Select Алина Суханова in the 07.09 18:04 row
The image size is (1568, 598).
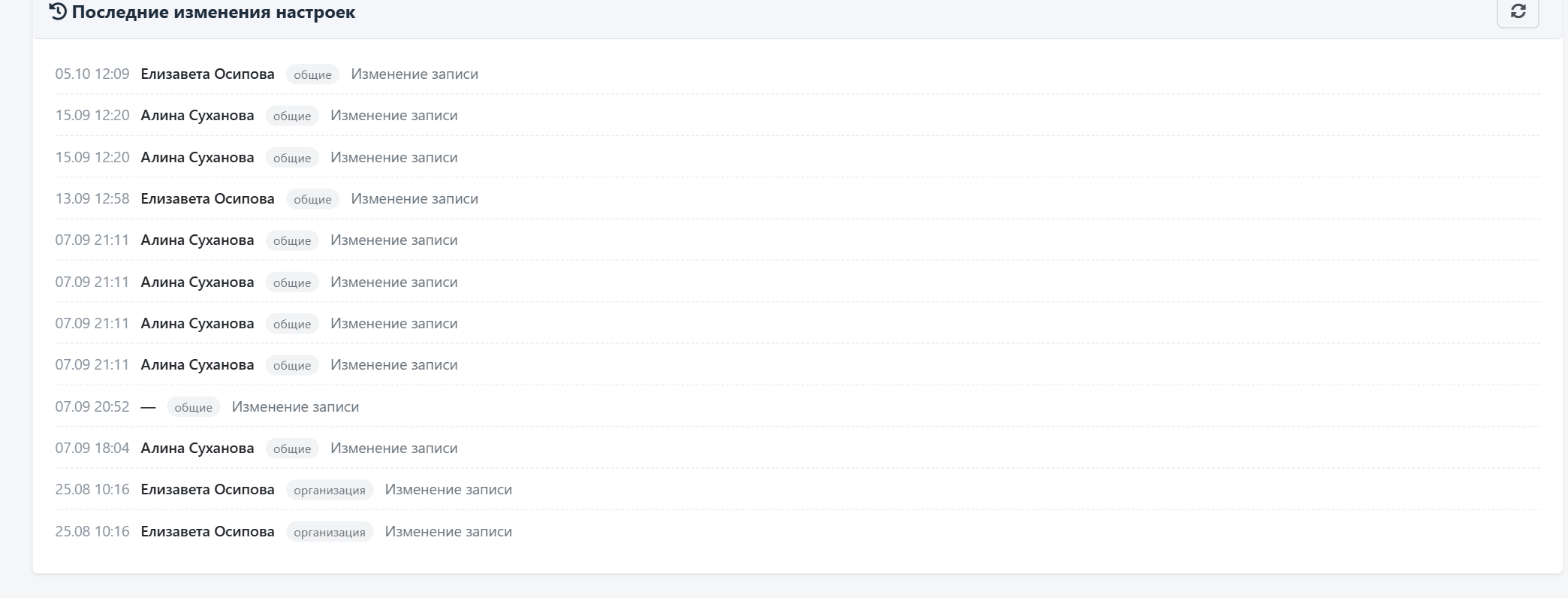coord(198,448)
